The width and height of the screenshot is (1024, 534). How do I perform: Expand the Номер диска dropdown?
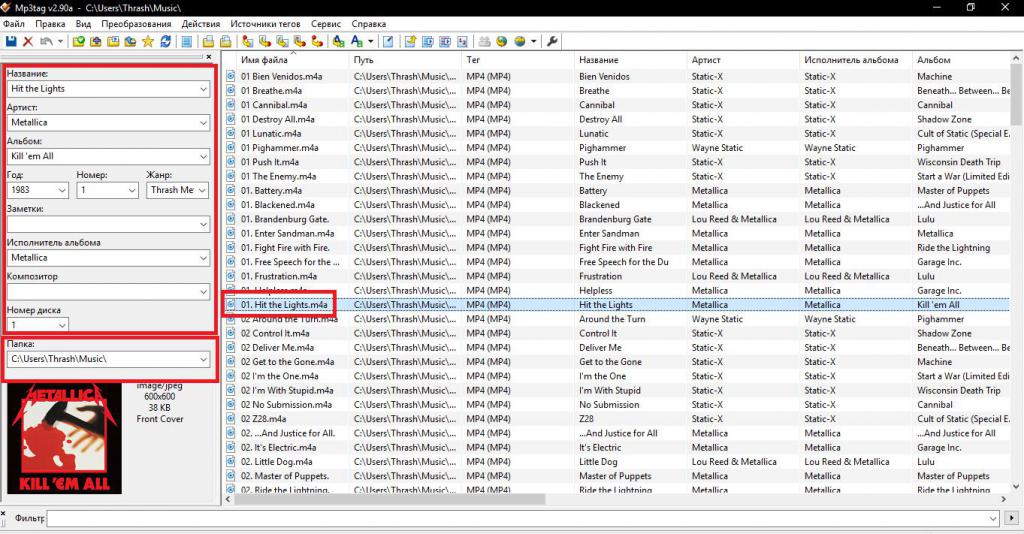coord(62,325)
